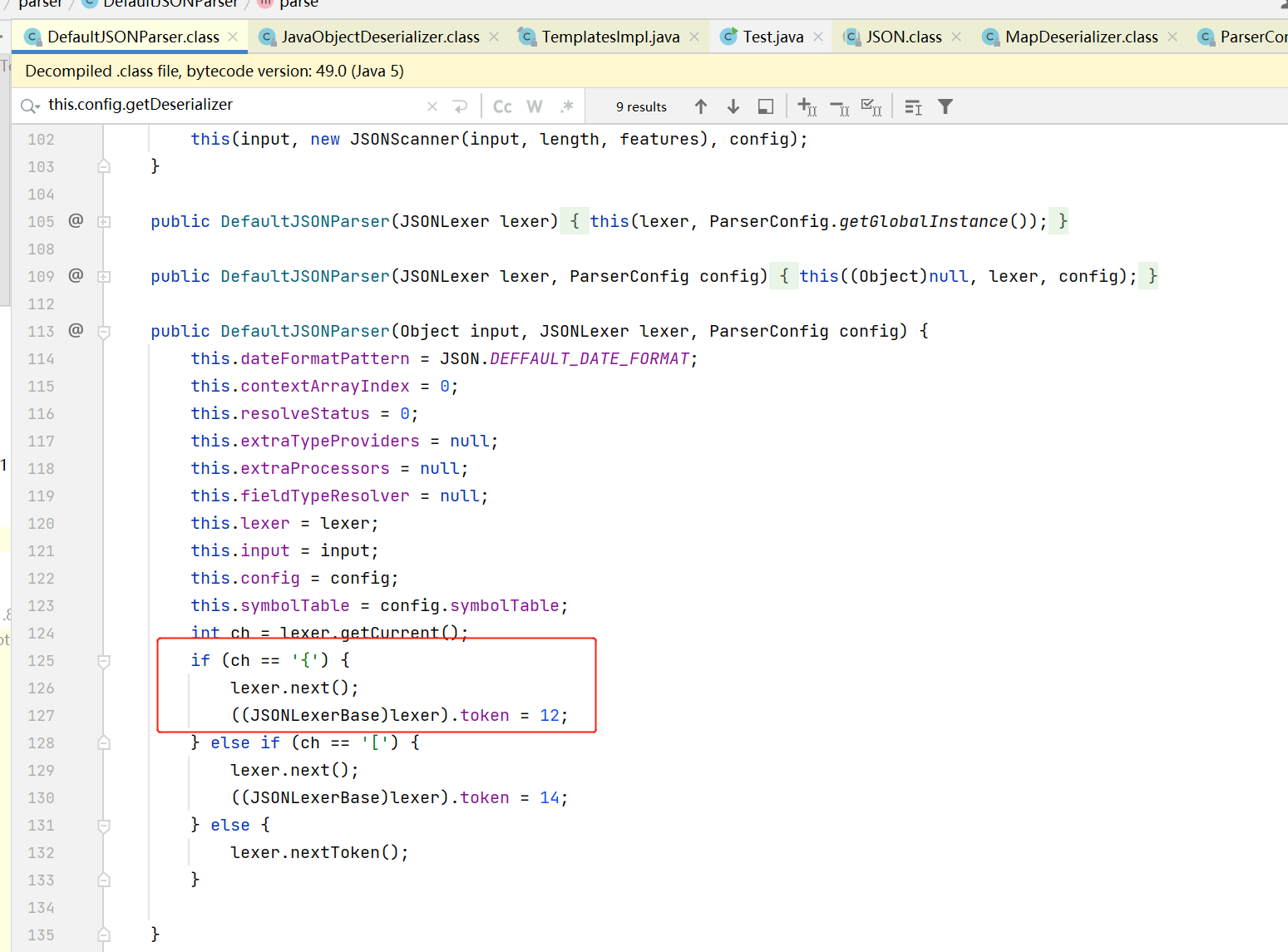Screen dimensions: 1288x952
Task: Unselect occurrence icon in search bar
Action: point(840,106)
